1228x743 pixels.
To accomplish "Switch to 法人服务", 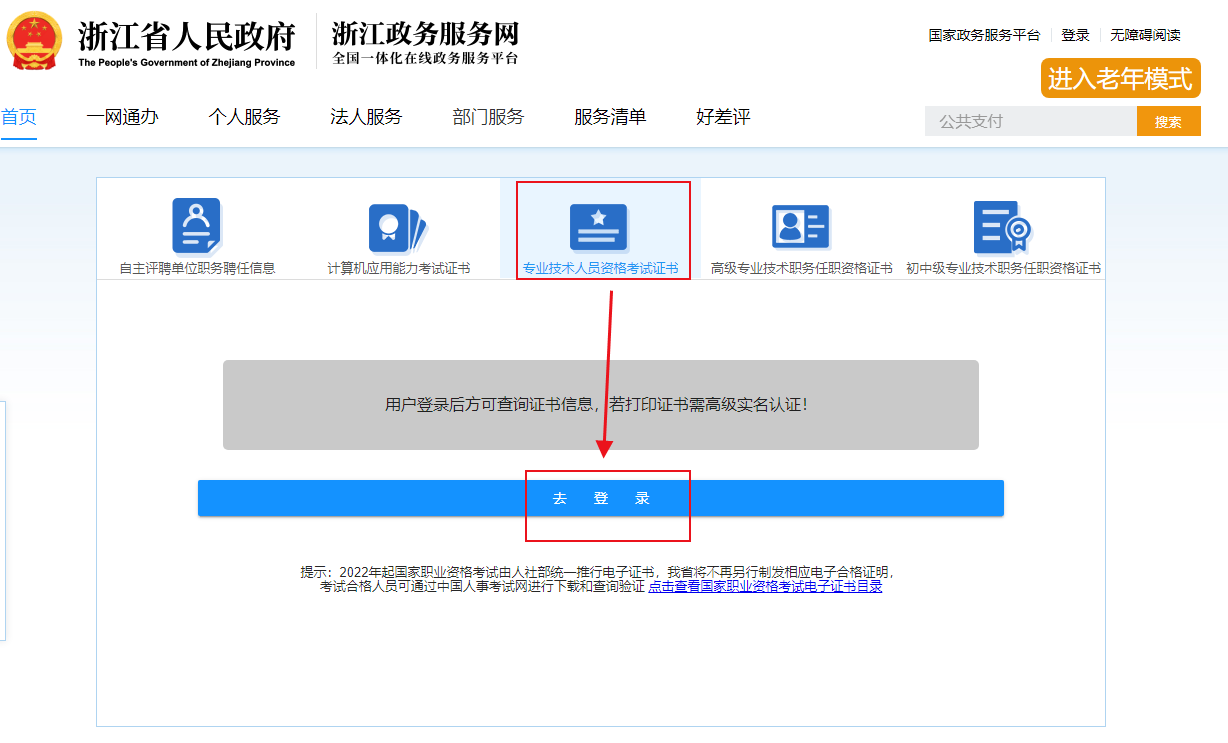I will click(366, 116).
